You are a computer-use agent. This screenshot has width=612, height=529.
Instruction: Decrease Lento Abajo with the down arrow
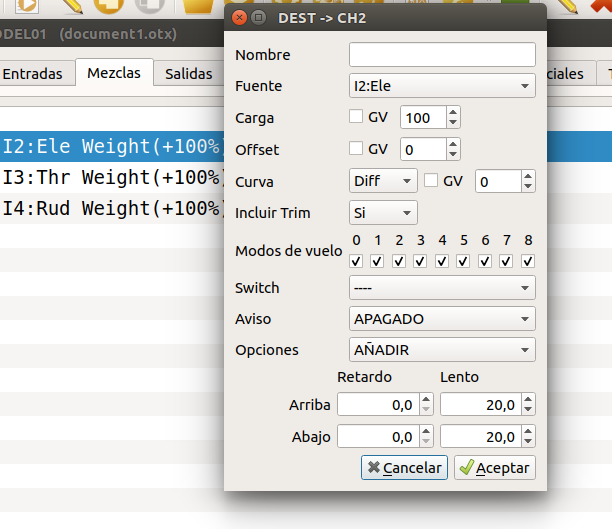click(528, 442)
